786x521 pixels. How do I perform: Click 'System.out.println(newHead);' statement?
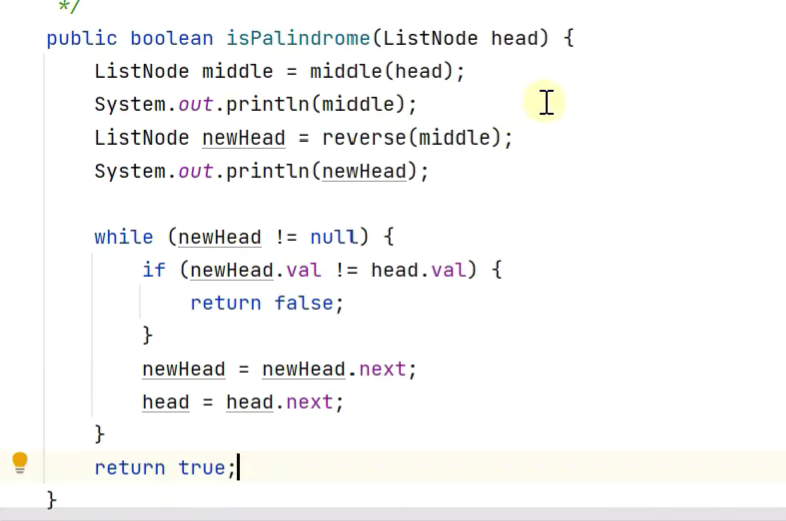(x=262, y=171)
